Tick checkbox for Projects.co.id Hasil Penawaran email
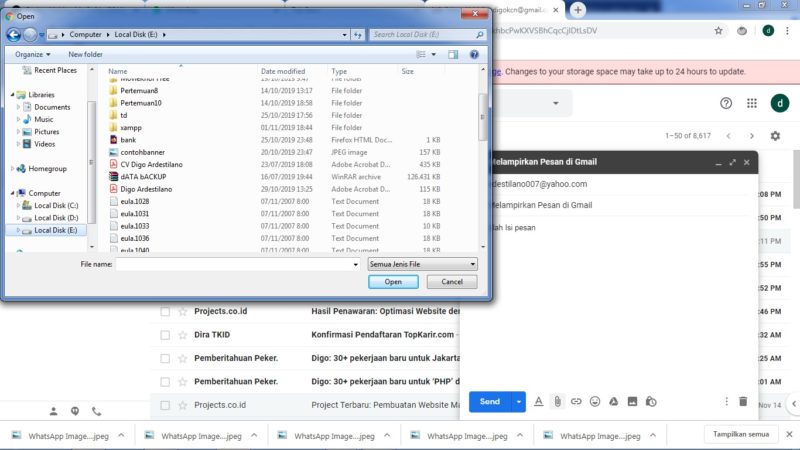 click(x=165, y=312)
